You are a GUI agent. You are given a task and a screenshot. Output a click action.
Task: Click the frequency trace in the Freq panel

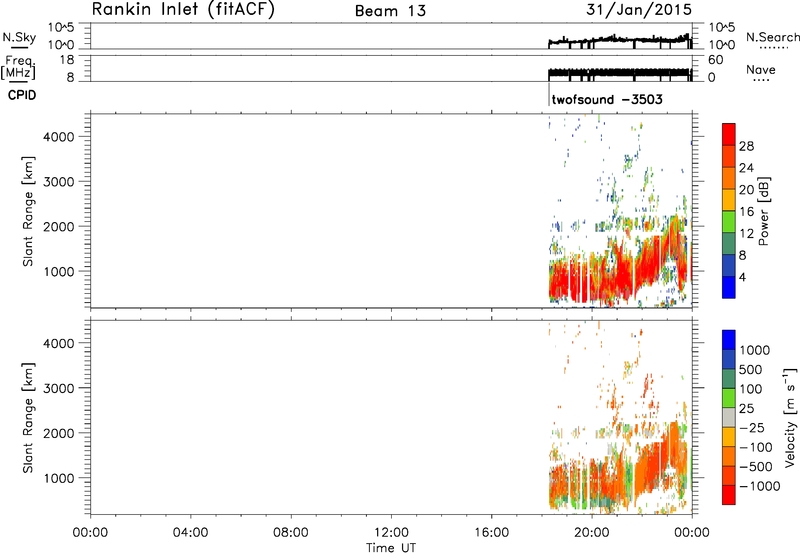click(x=620, y=72)
